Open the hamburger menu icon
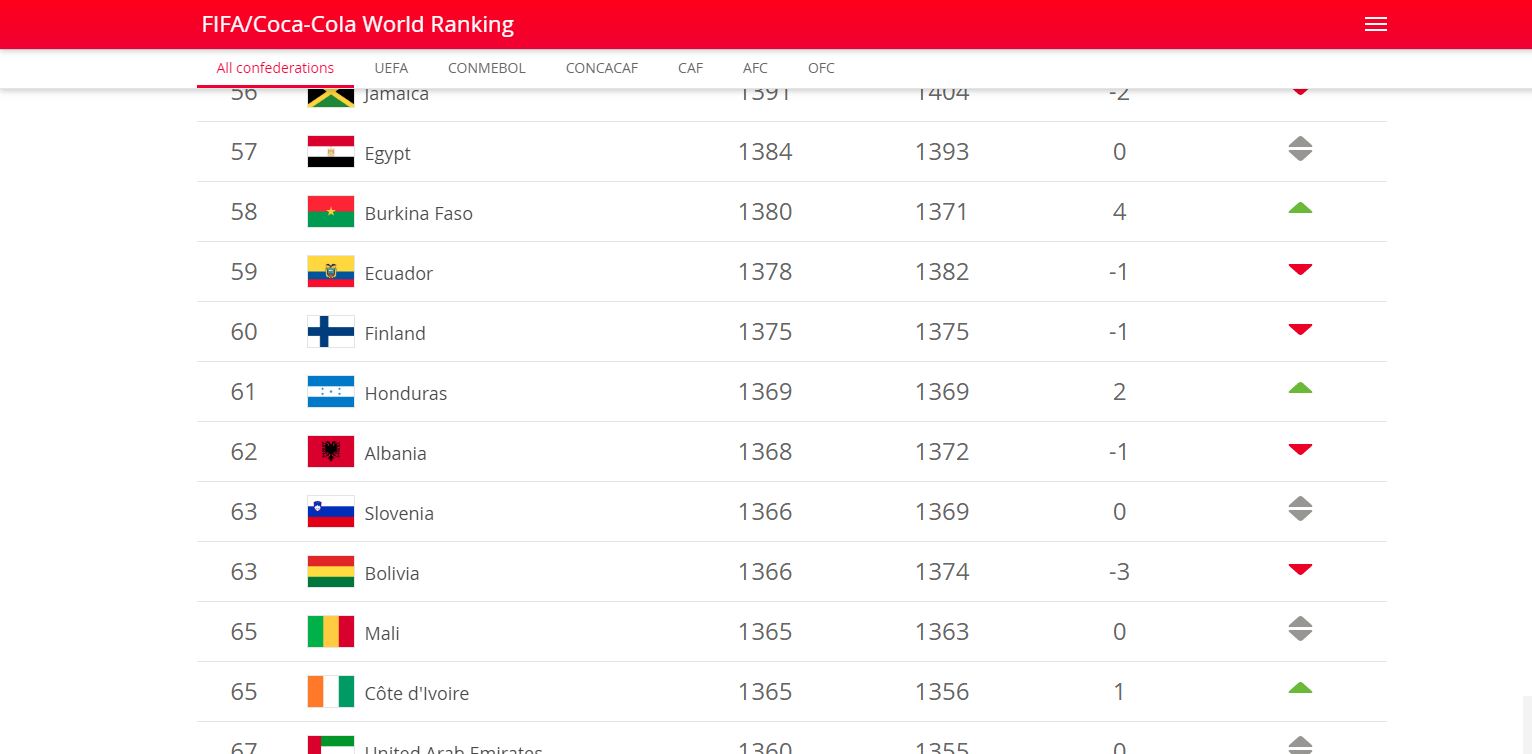The image size is (1532, 754). [1376, 24]
